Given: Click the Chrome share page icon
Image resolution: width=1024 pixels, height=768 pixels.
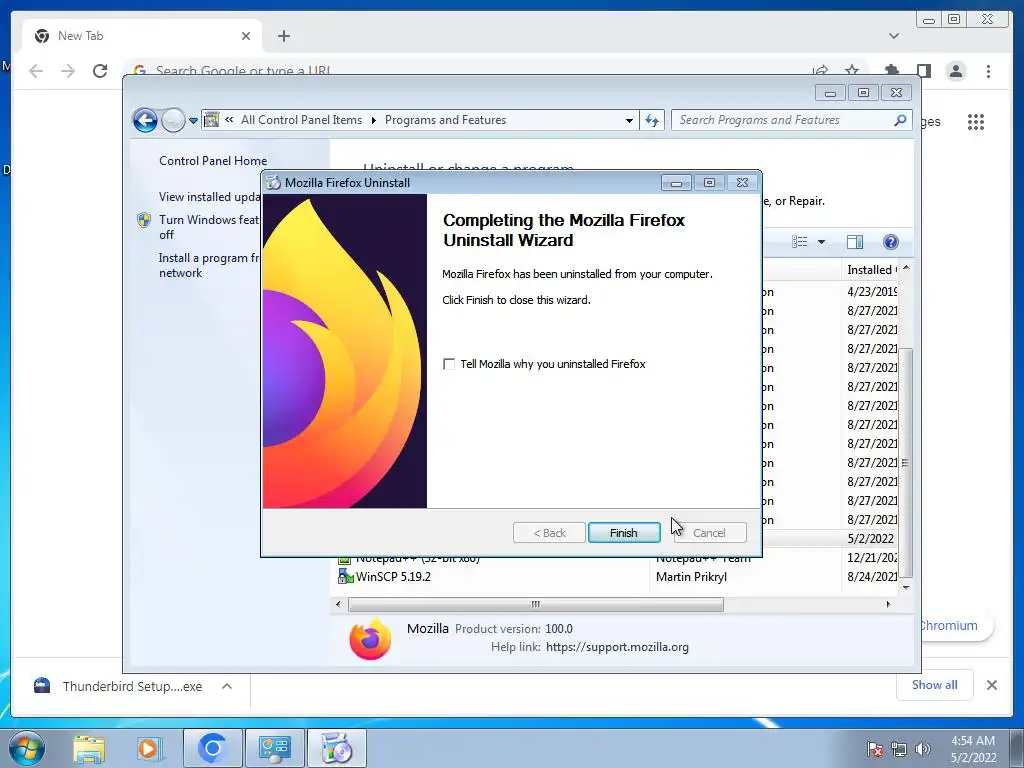Looking at the screenshot, I should point(820,70).
